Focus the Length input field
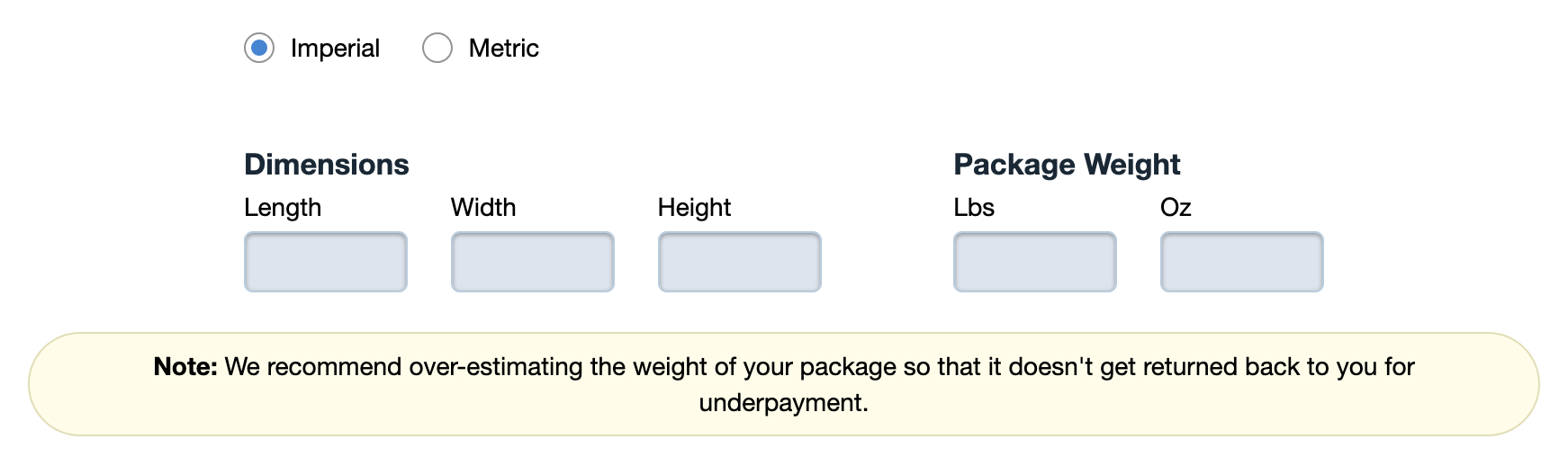This screenshot has height=466, width=1568. click(x=326, y=262)
